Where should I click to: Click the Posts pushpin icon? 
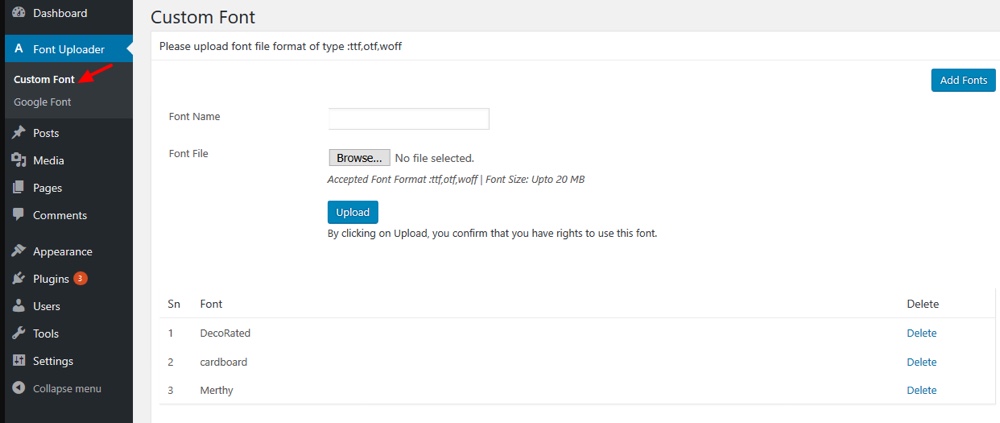(x=18, y=133)
